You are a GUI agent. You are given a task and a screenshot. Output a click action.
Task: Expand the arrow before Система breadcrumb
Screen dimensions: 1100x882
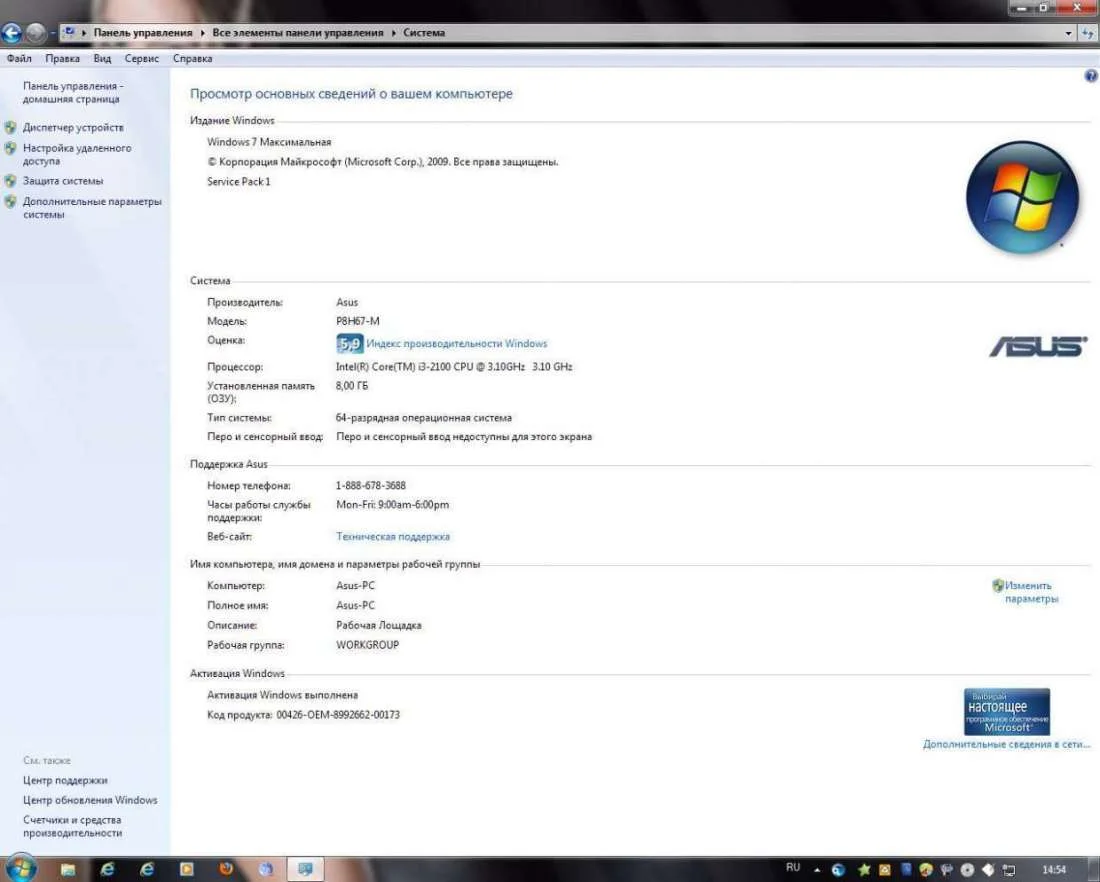(x=394, y=33)
